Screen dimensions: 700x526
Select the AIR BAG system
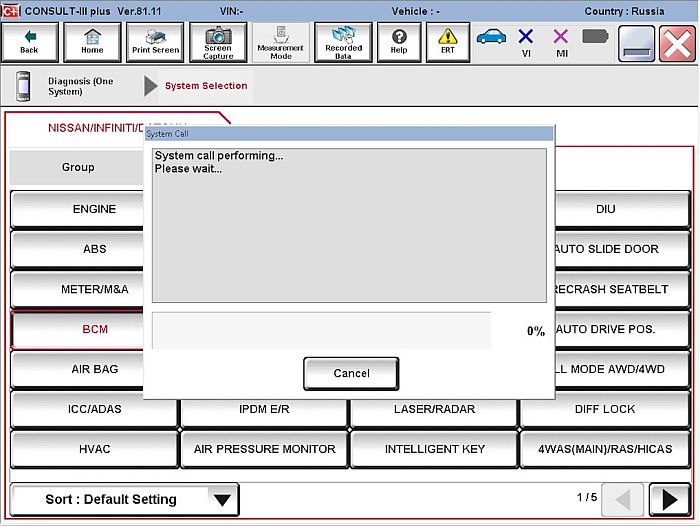pyautogui.click(x=78, y=369)
